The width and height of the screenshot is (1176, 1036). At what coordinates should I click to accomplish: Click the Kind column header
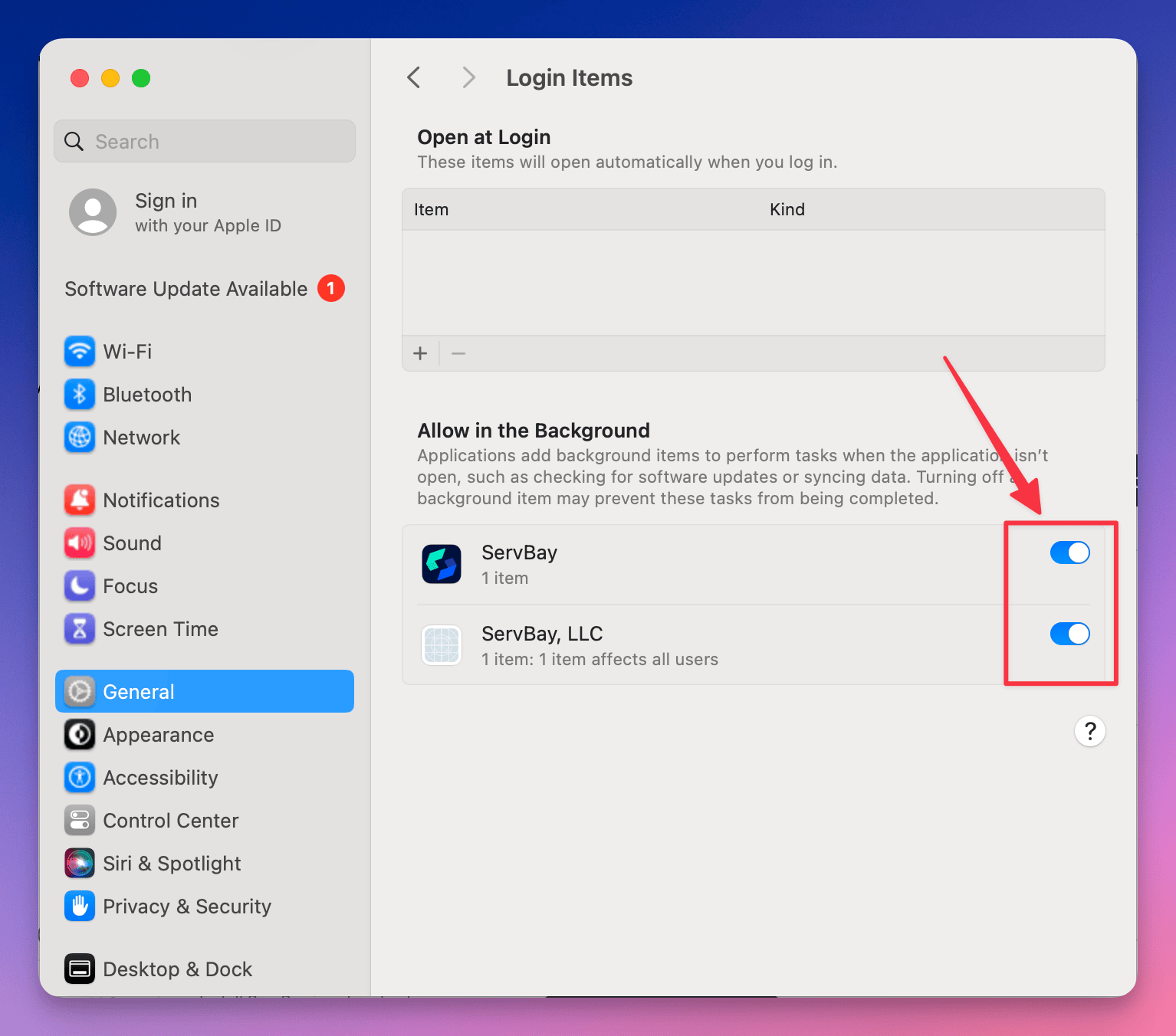coord(787,209)
